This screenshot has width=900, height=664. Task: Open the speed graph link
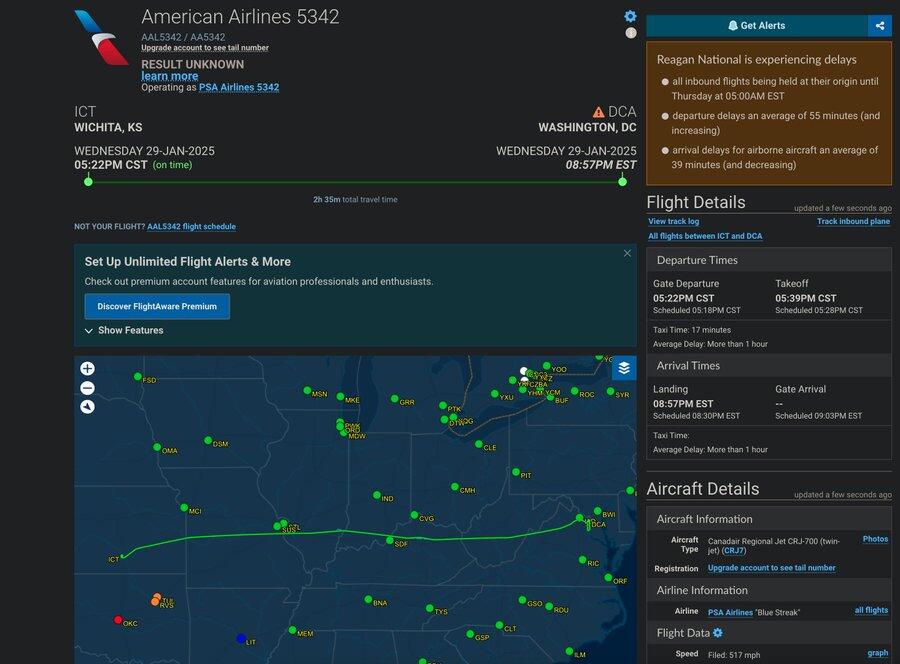click(877, 653)
